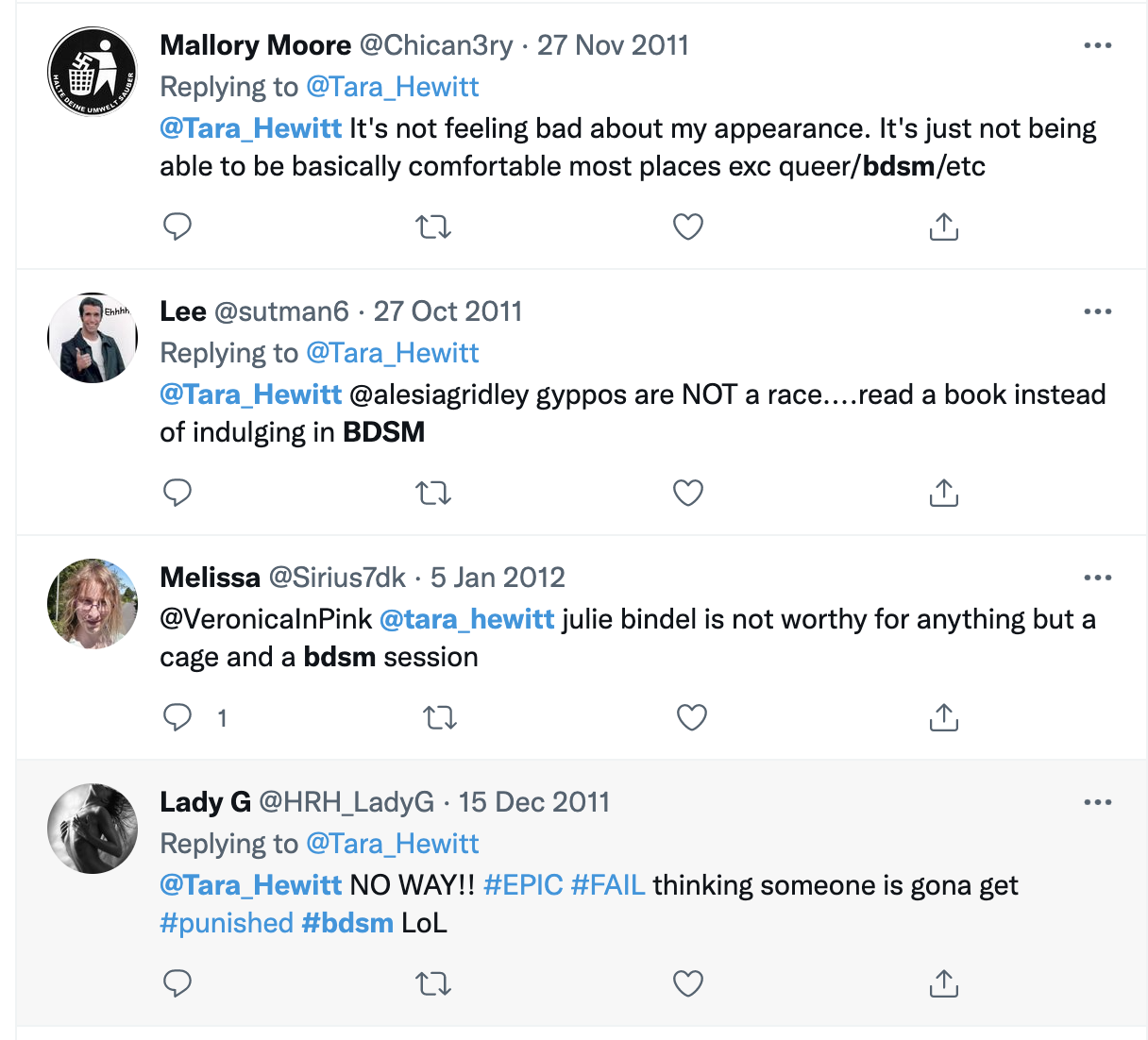
Task: Open more options for Mallory Moore's tweet
Action: pos(1097,45)
